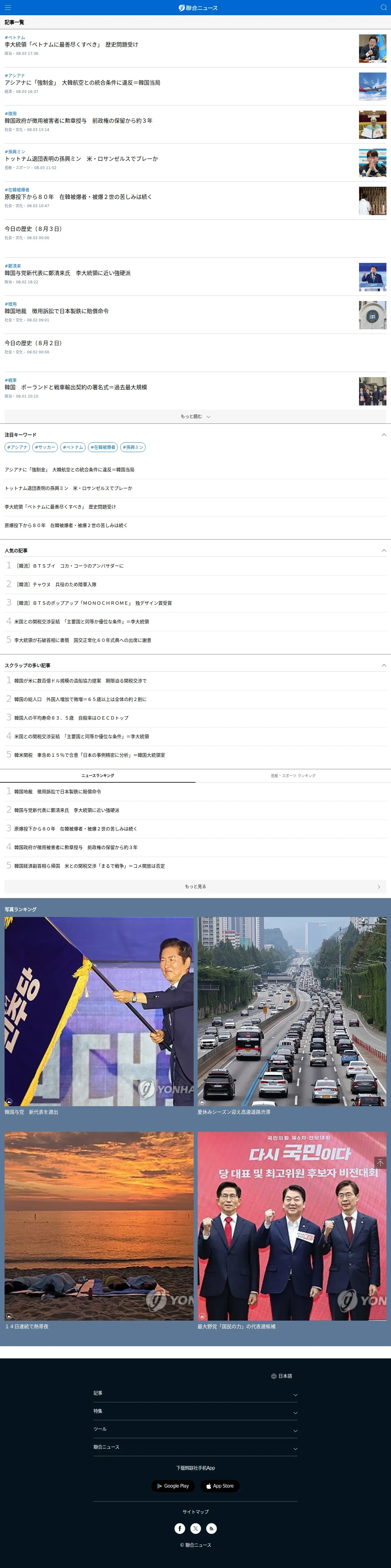Collapse the 人気の記事 section
This screenshot has width=391, height=1568.
383,550
